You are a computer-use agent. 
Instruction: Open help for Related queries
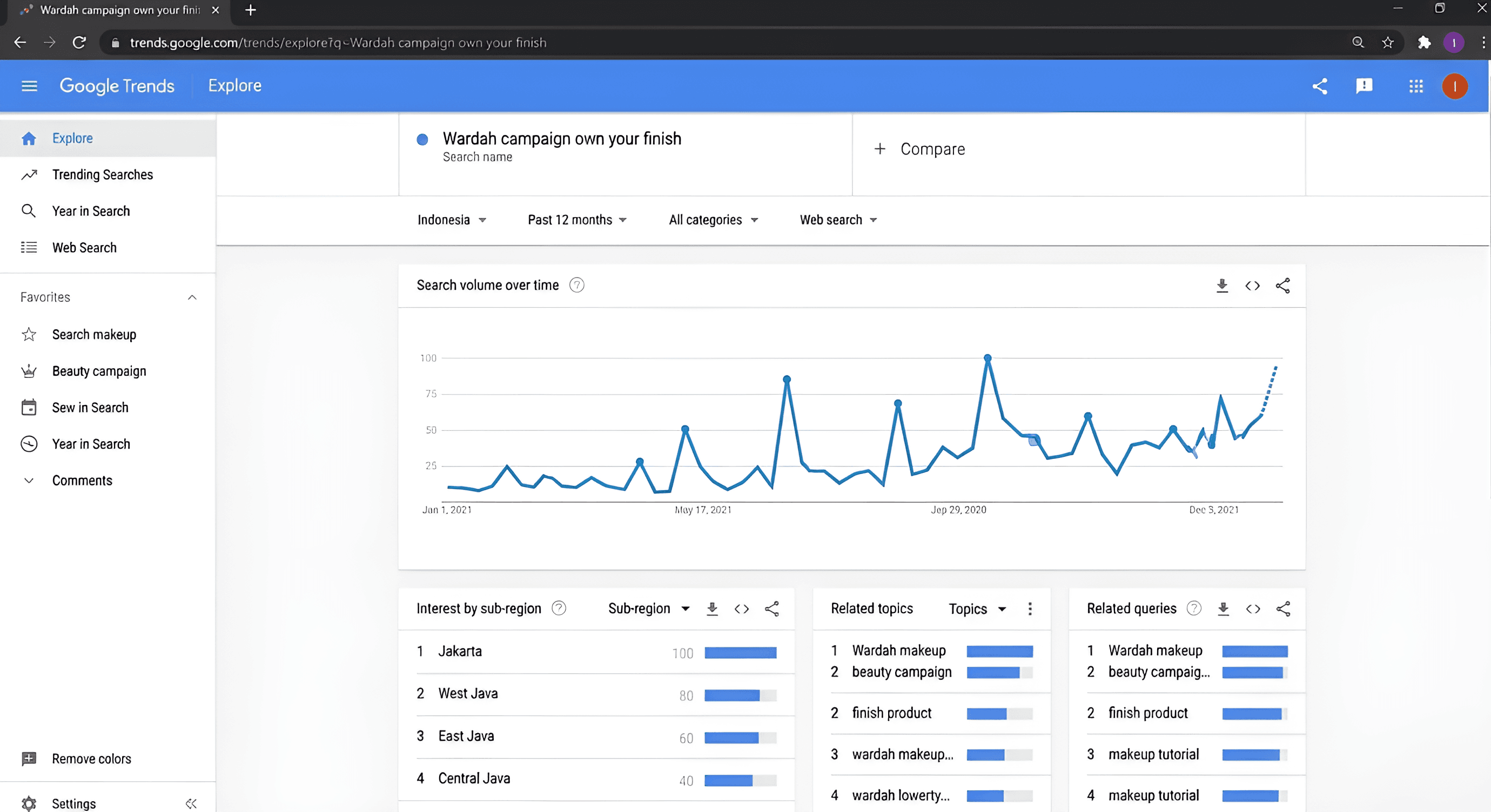(1193, 608)
